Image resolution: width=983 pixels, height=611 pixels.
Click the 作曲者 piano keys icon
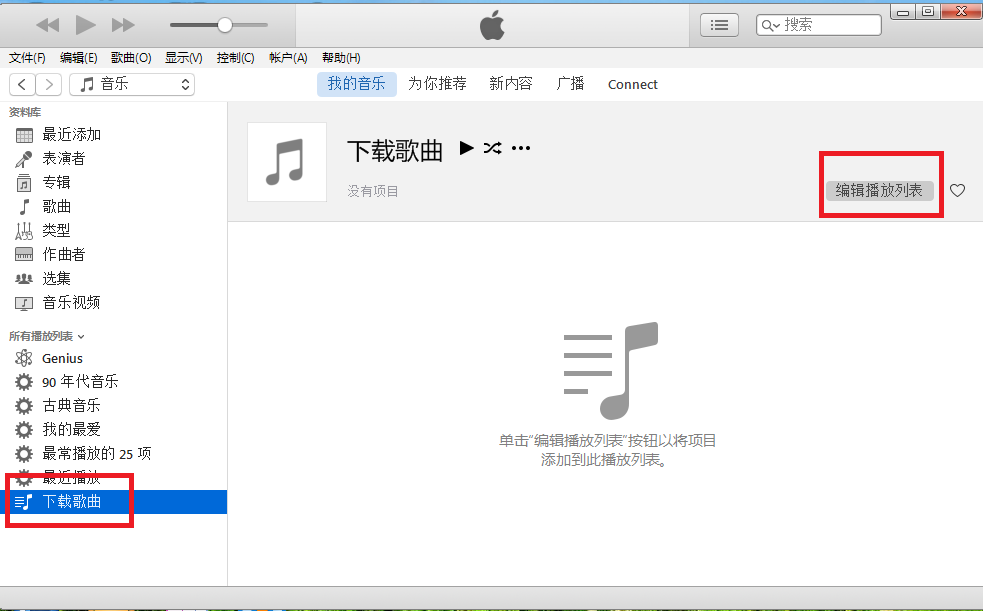[24, 254]
